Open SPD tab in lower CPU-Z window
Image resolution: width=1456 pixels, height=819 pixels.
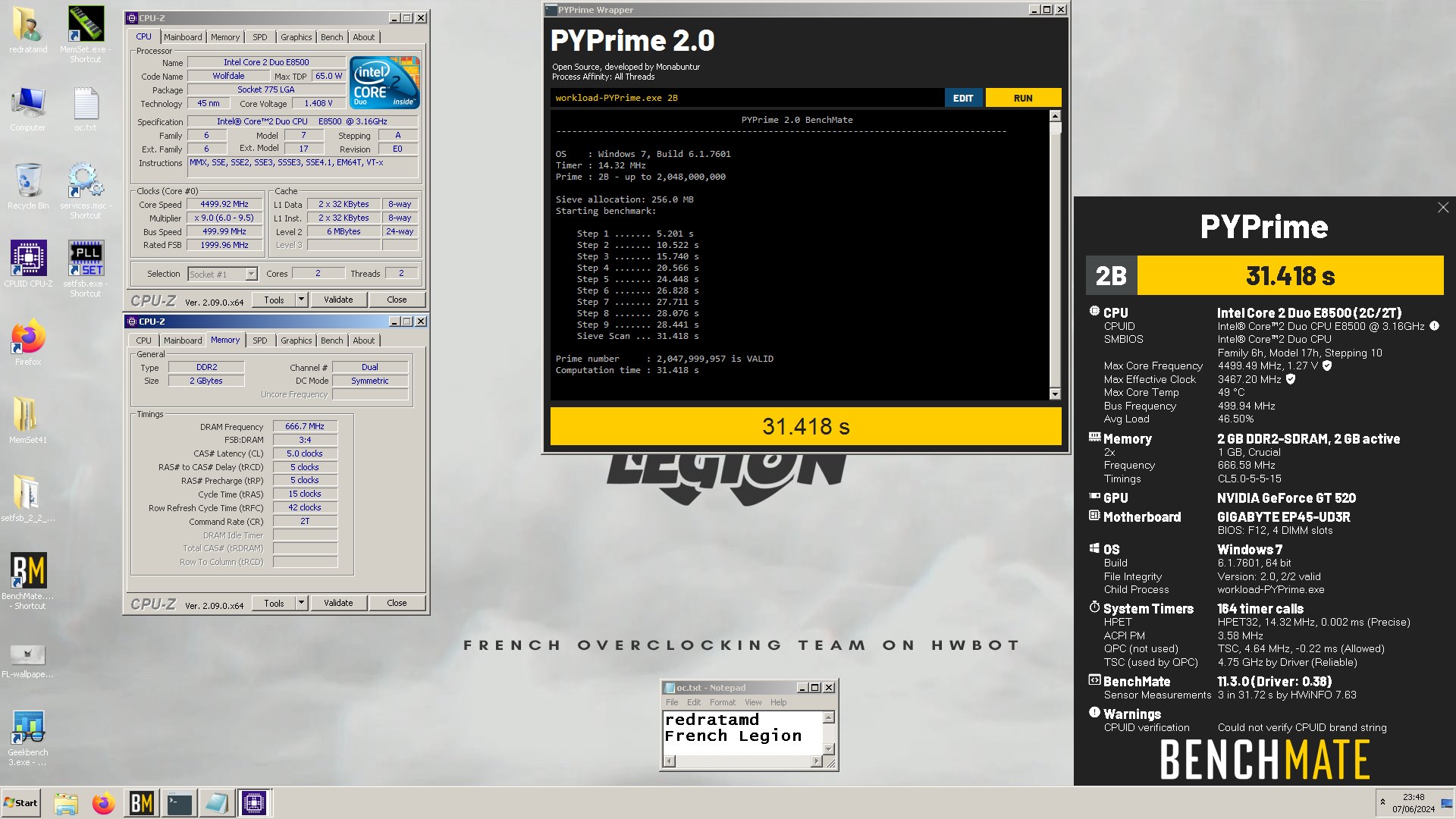[260, 340]
